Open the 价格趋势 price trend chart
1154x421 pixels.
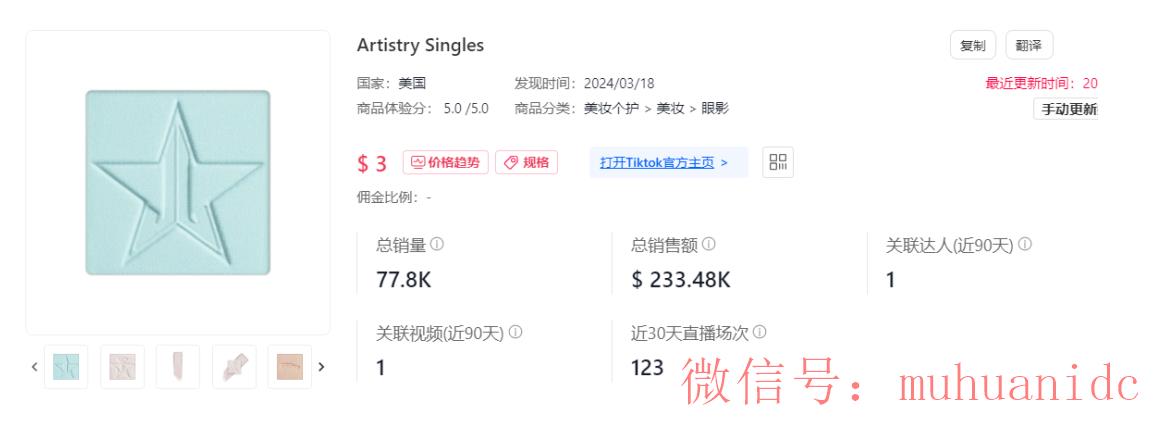[445, 162]
